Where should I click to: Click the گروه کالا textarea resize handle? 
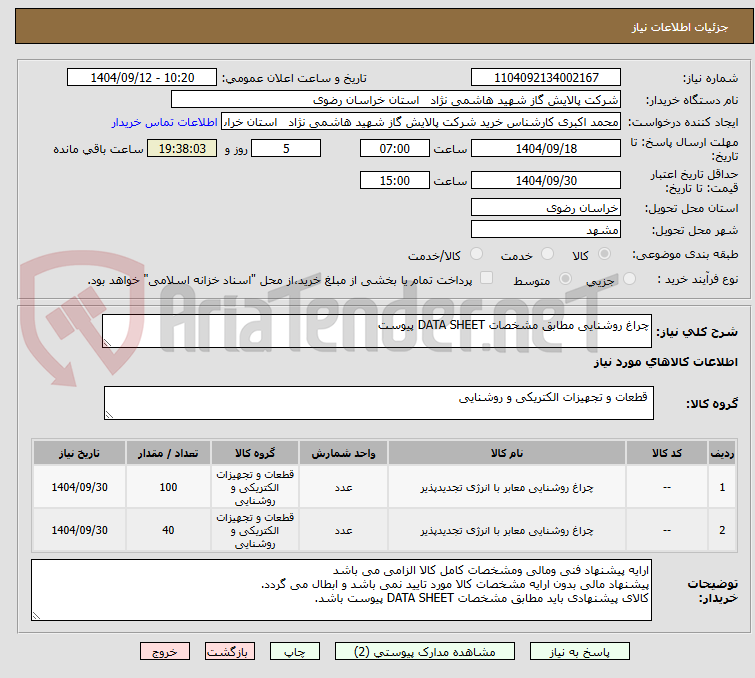(109, 415)
